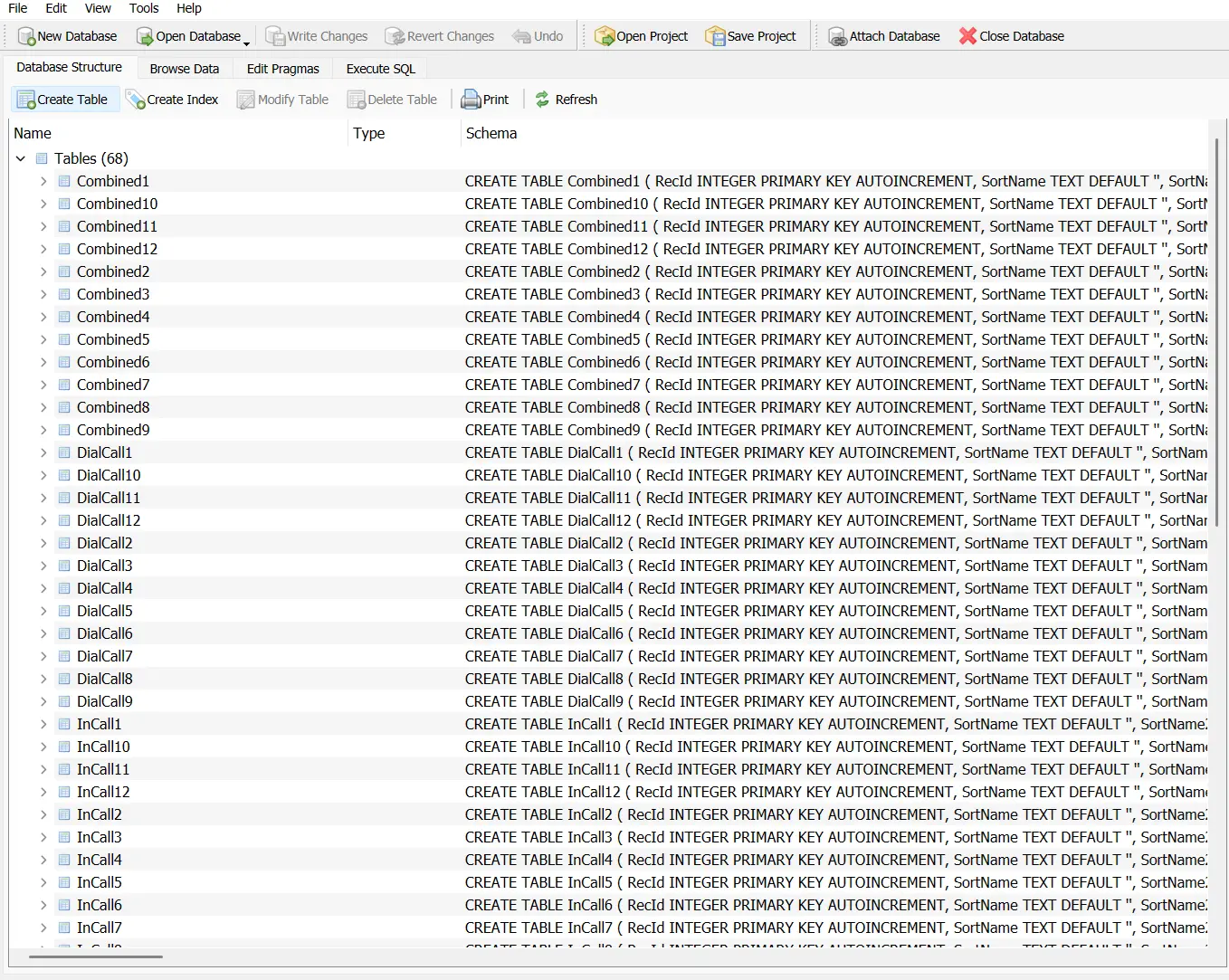Expand the DialCall9 table row
Viewport: 1229px width, 980px height.
click(x=43, y=701)
